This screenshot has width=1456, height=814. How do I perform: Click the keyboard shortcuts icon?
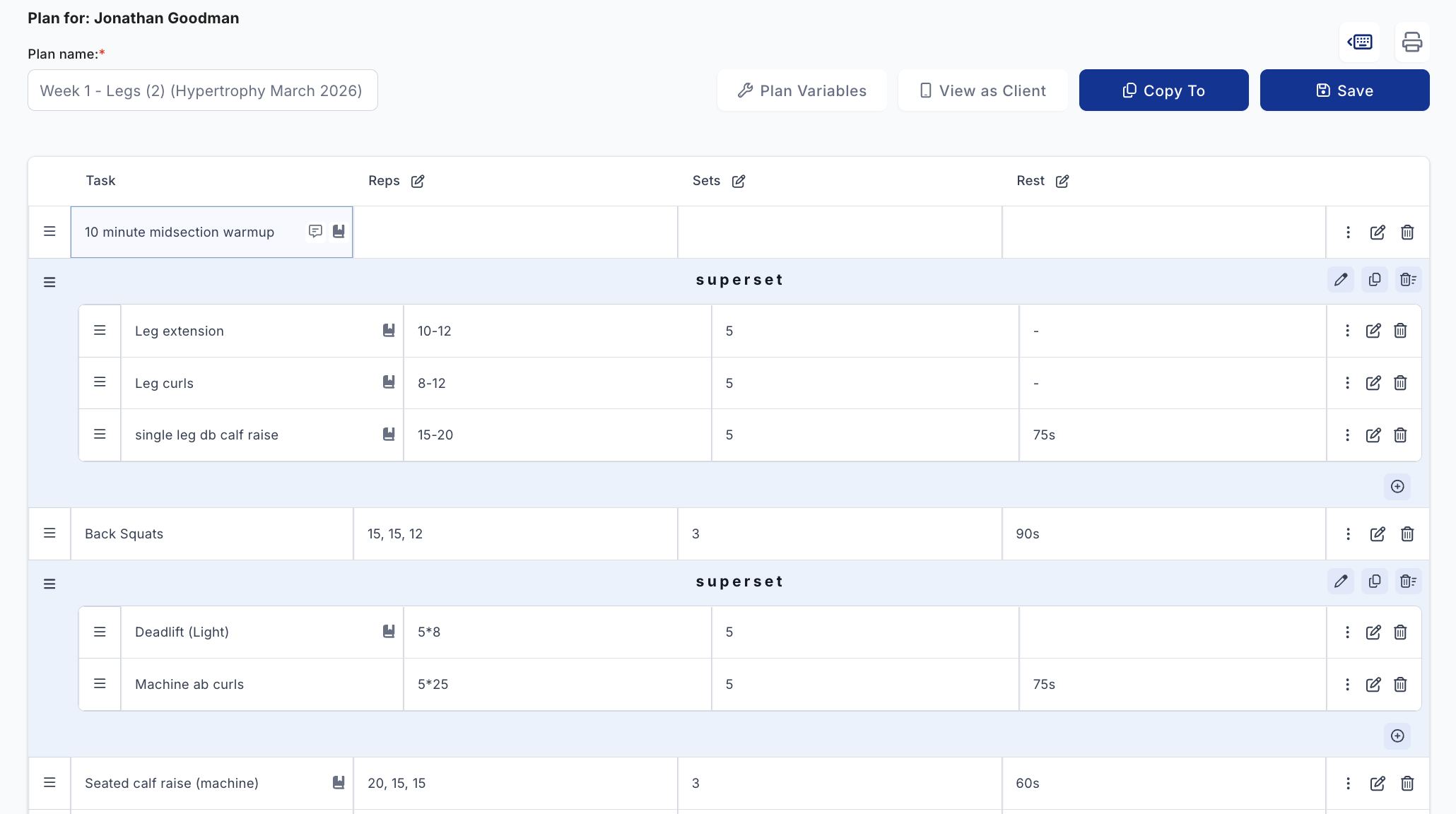pos(1359,42)
